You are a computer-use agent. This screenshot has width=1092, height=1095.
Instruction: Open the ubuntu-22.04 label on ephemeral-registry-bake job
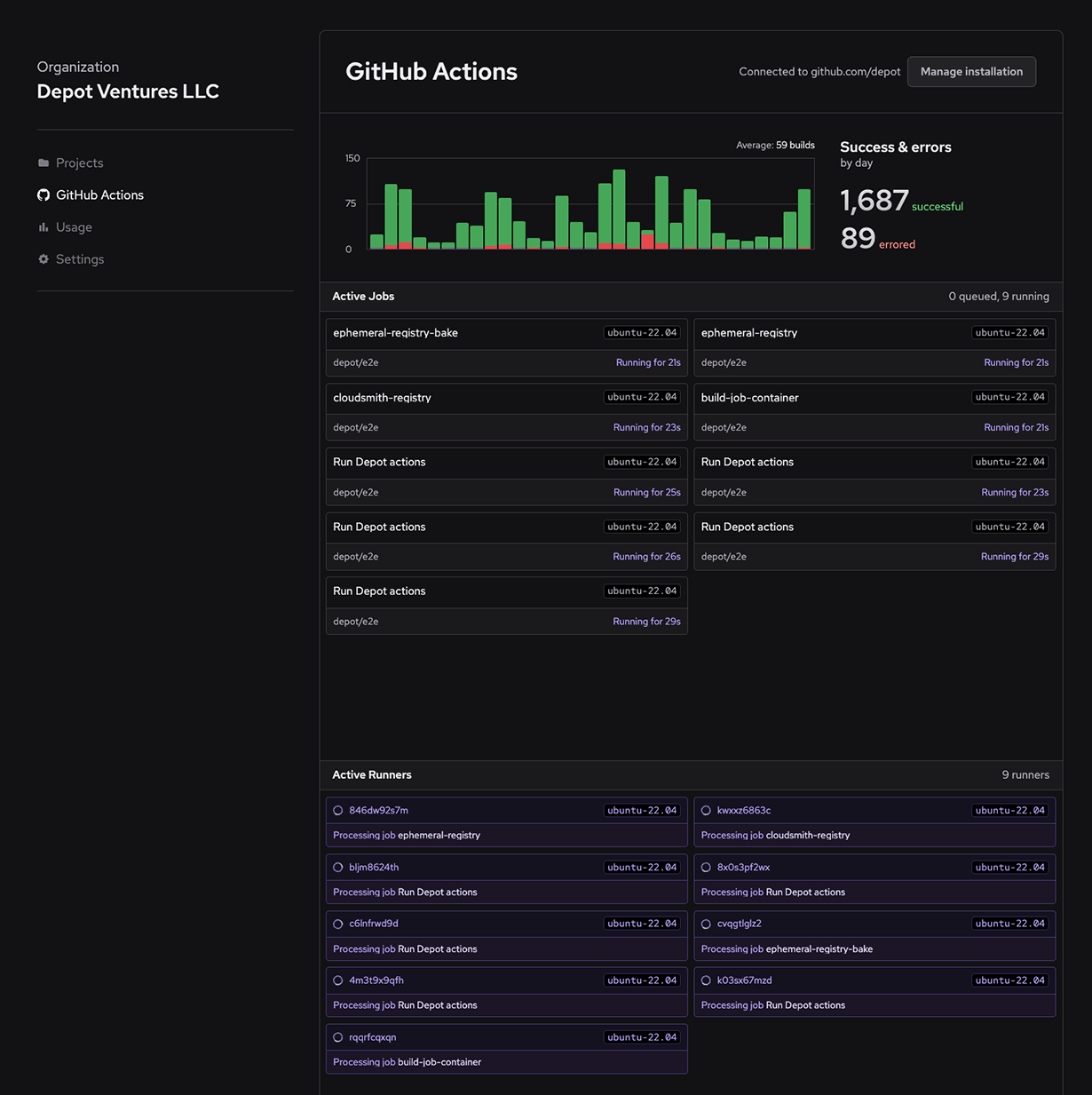tap(642, 332)
